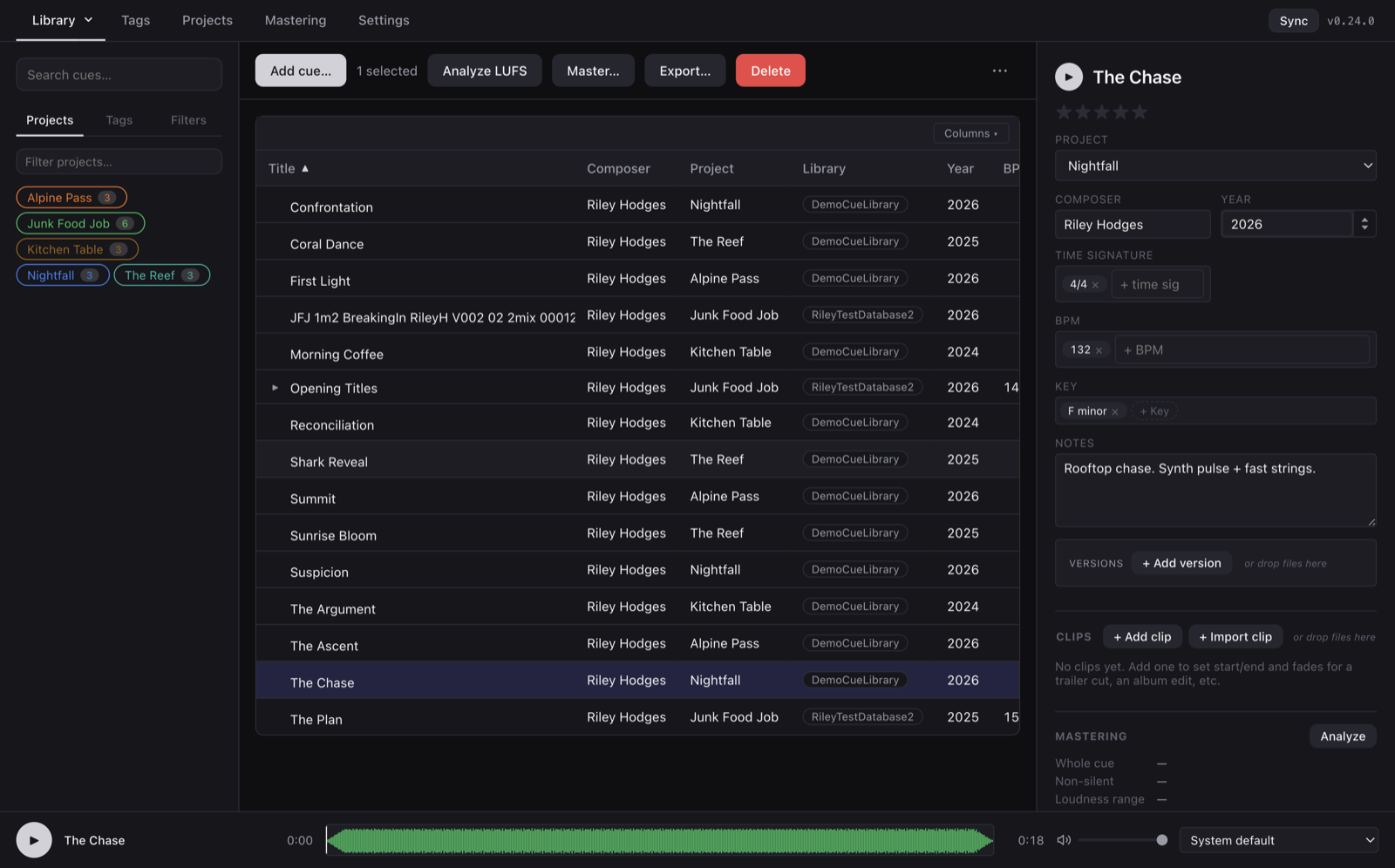Start playback in the bottom player bar

click(34, 840)
